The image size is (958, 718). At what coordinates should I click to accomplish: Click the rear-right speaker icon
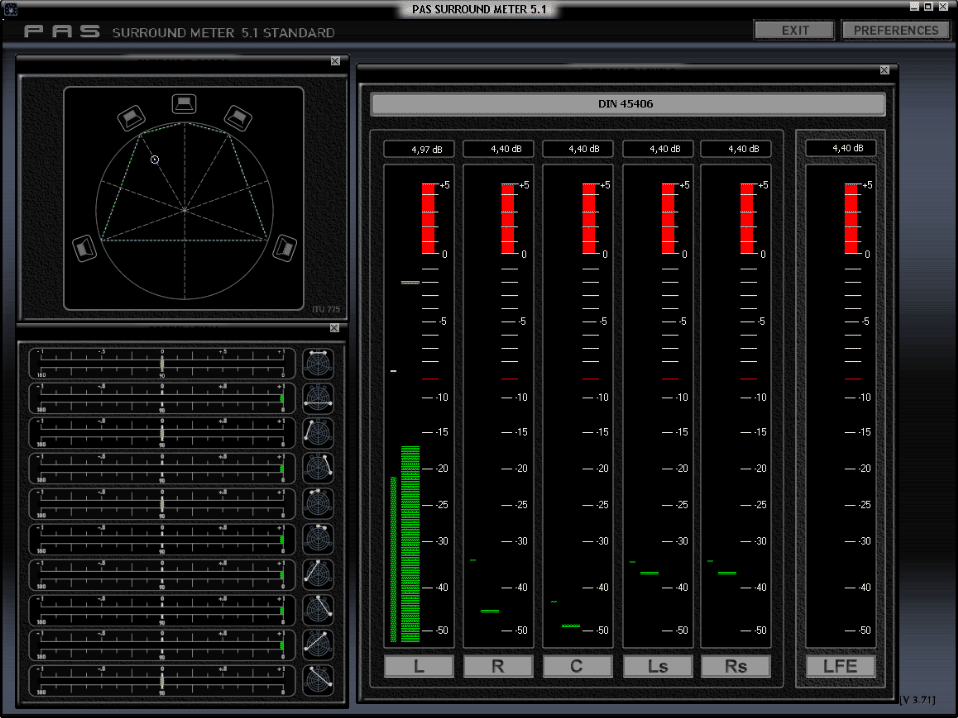pos(285,247)
